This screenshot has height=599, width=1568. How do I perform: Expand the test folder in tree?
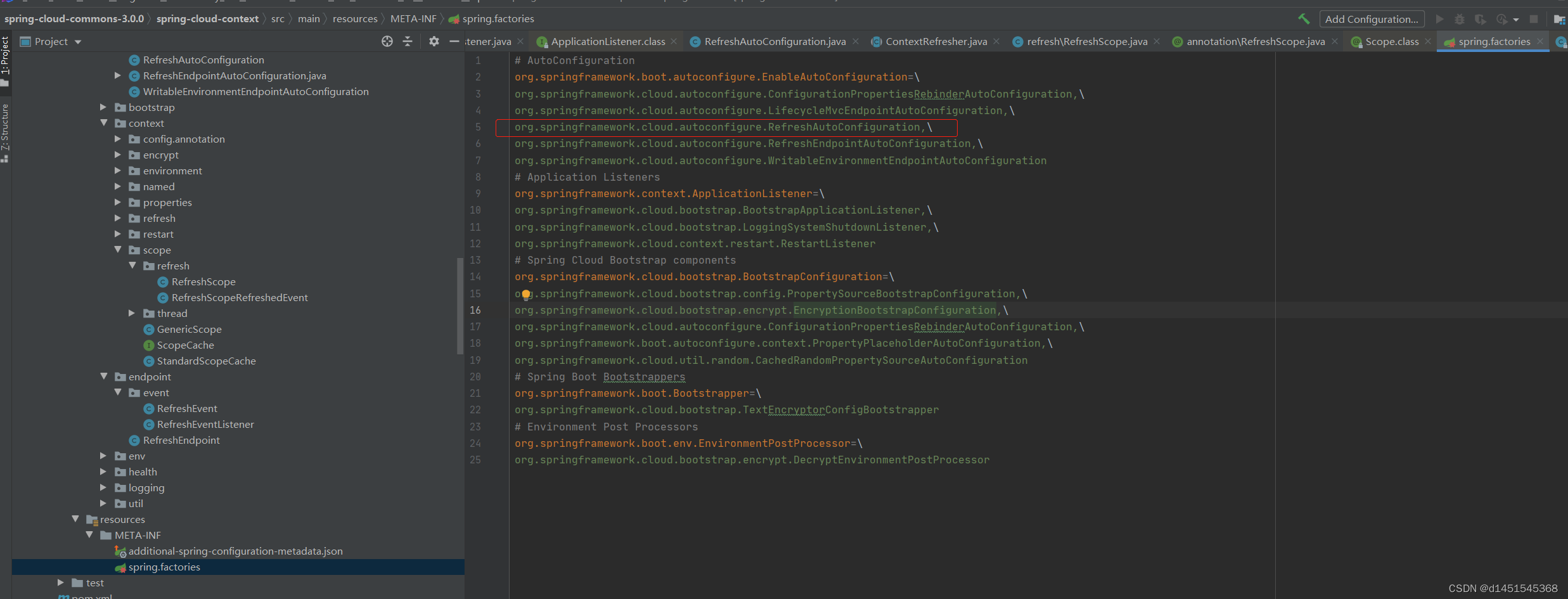tap(61, 583)
